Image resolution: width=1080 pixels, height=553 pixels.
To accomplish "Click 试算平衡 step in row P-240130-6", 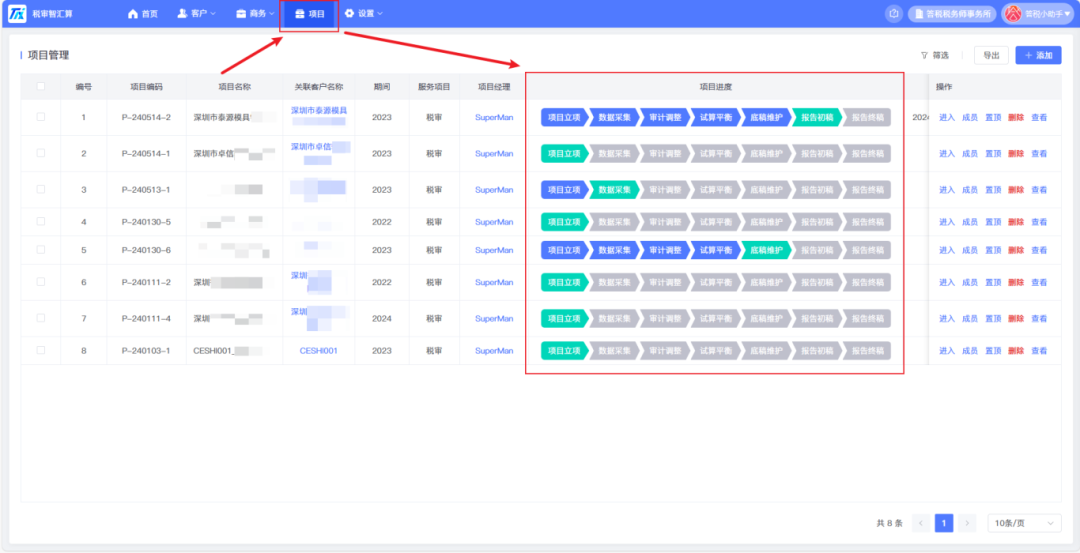I will [716, 250].
